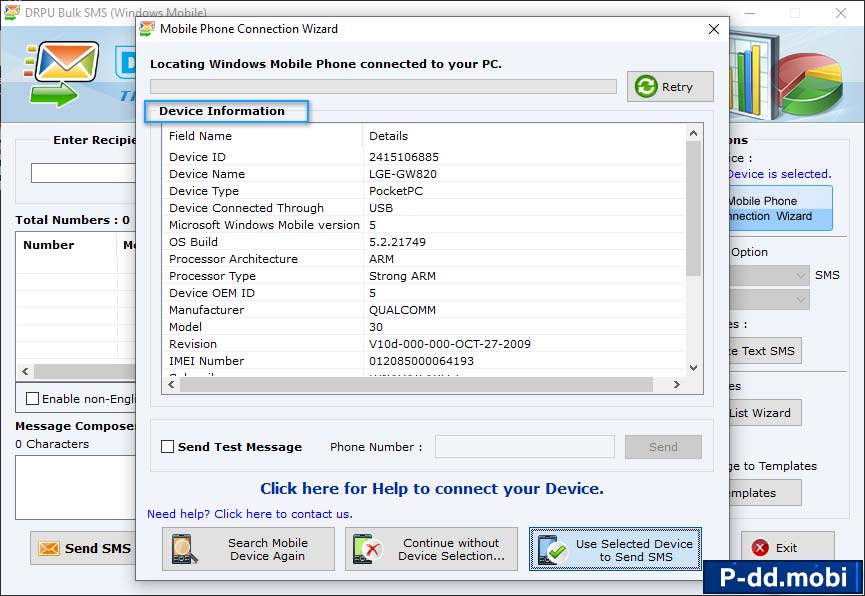The width and height of the screenshot is (865, 596).
Task: Click the Details column header
Action: click(x=524, y=136)
